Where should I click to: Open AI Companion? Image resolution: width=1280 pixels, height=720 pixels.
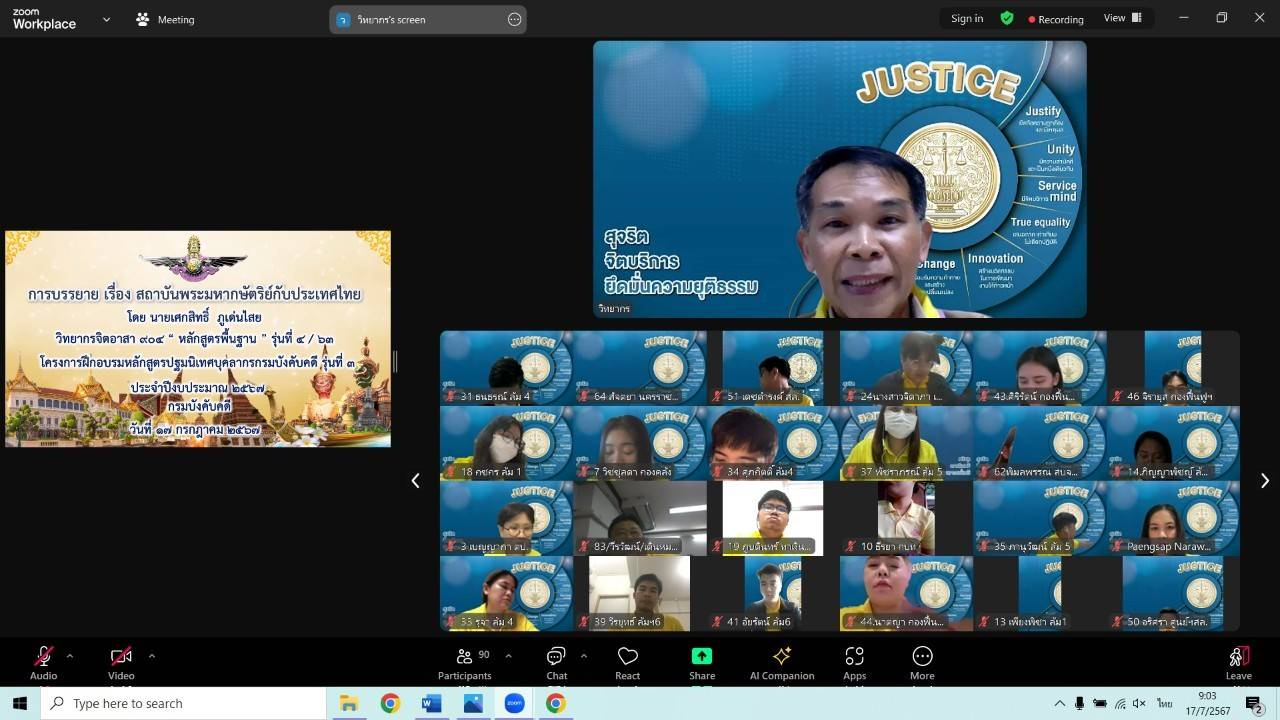[x=782, y=662]
